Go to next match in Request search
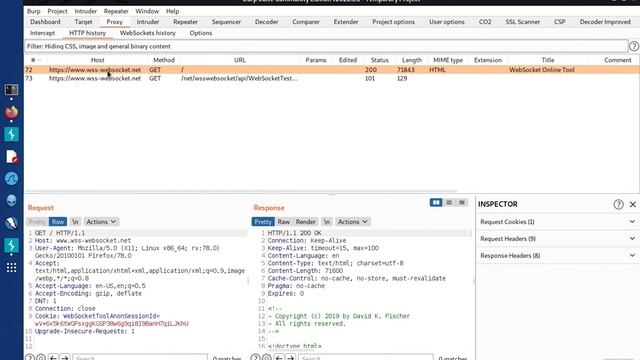 pyautogui.click(x=65, y=358)
